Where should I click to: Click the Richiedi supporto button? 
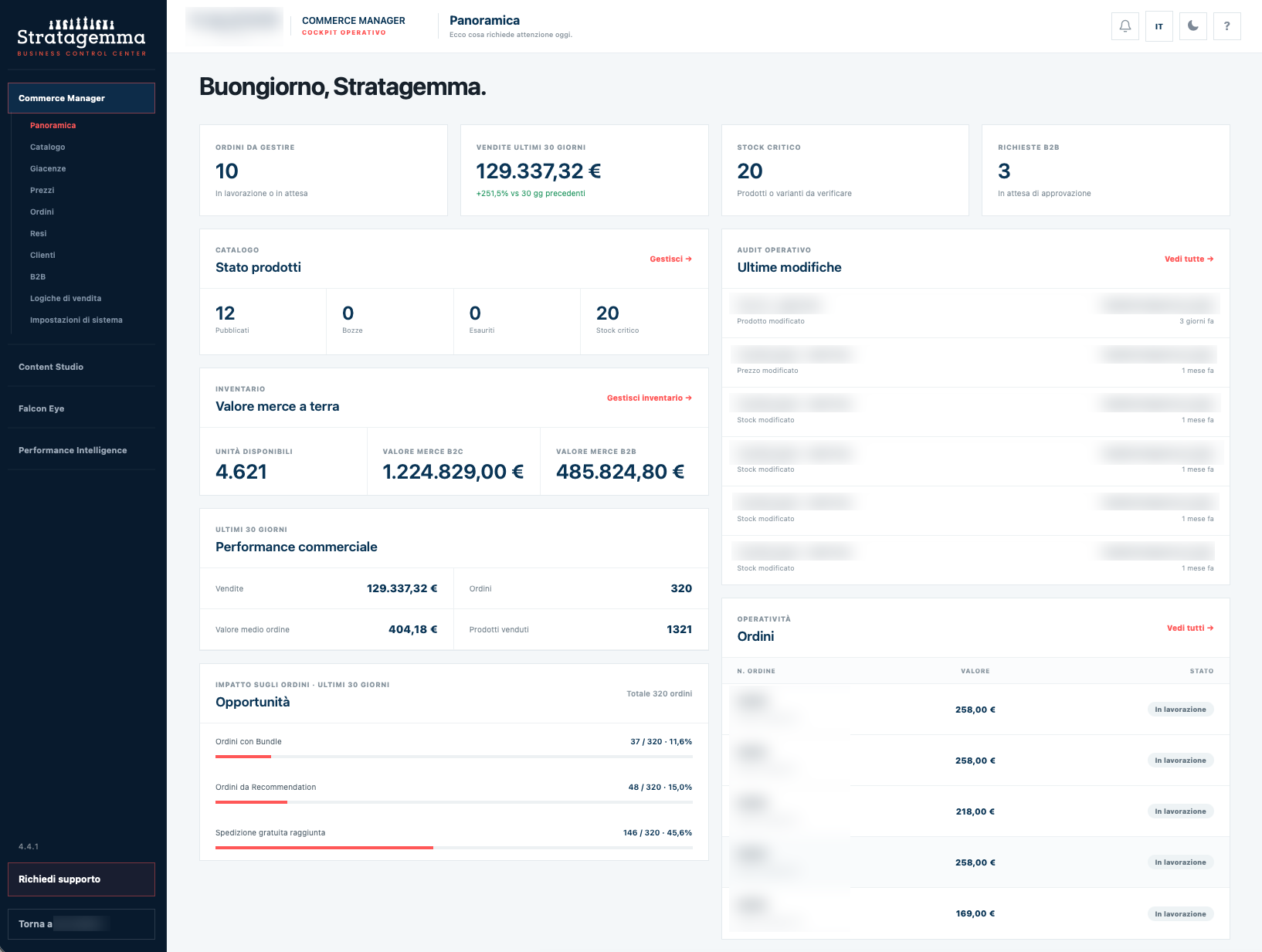[x=81, y=879]
